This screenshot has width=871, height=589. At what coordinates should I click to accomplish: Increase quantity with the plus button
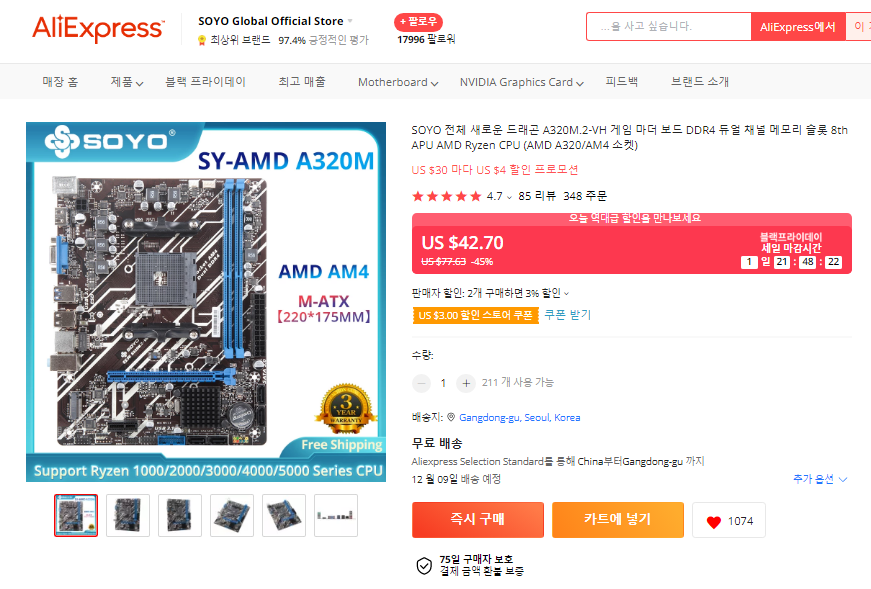point(466,383)
